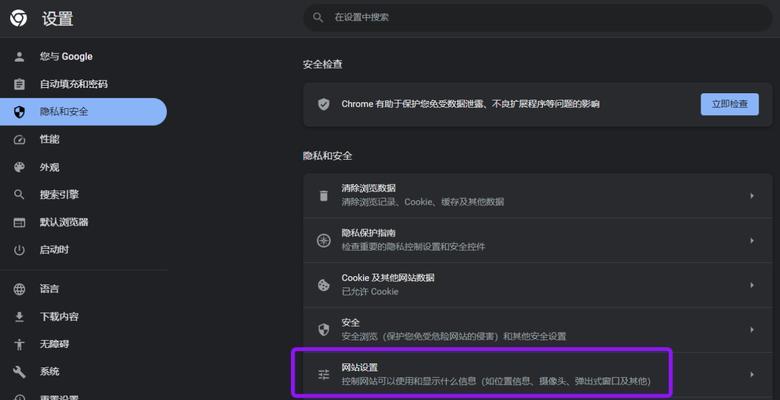Select 隐私和安全 in the sidebar
Image resolution: width=780 pixels, height=400 pixels.
tap(83, 112)
